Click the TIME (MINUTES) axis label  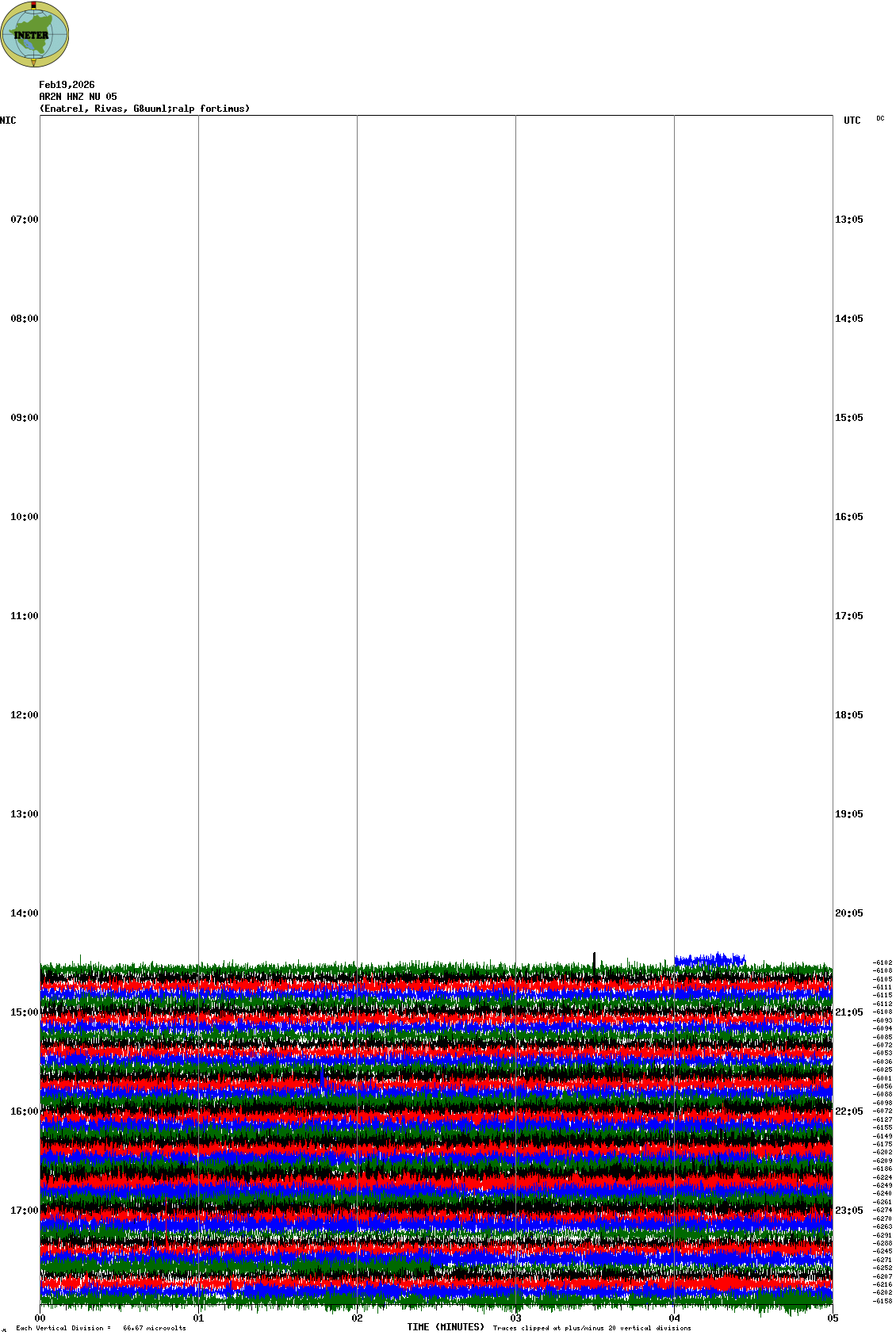(x=446, y=1327)
